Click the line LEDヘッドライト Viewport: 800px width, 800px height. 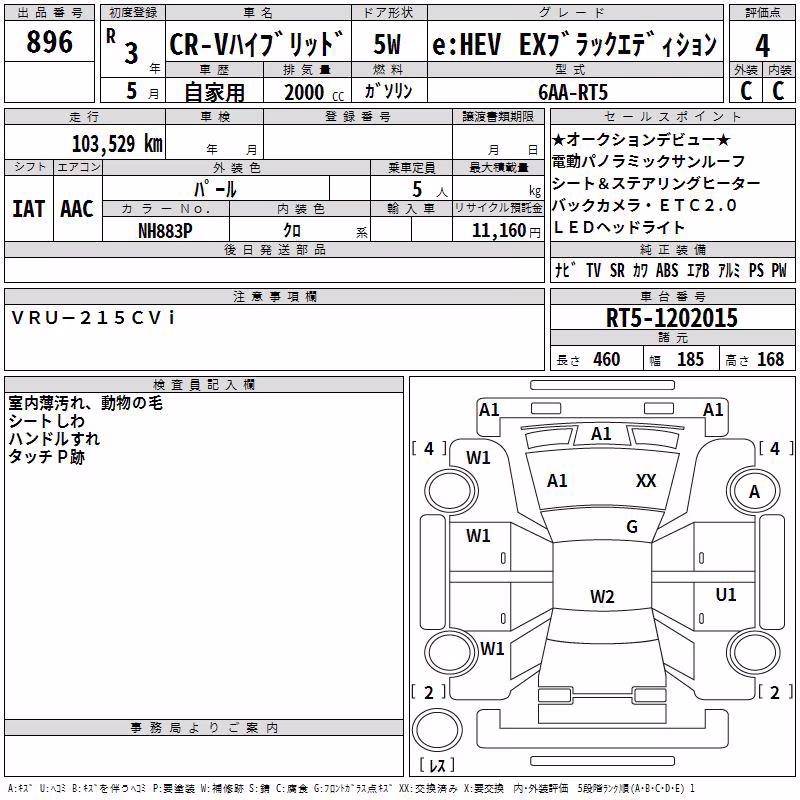[x=618, y=227]
